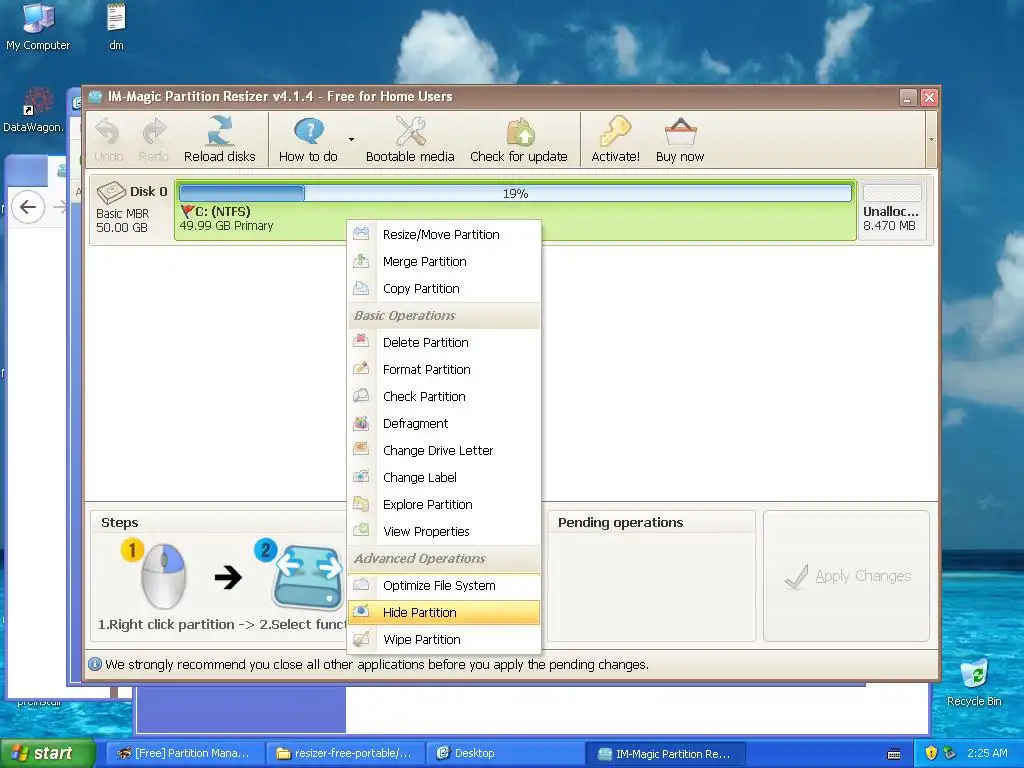Open the Bootable media tool

tap(410, 140)
